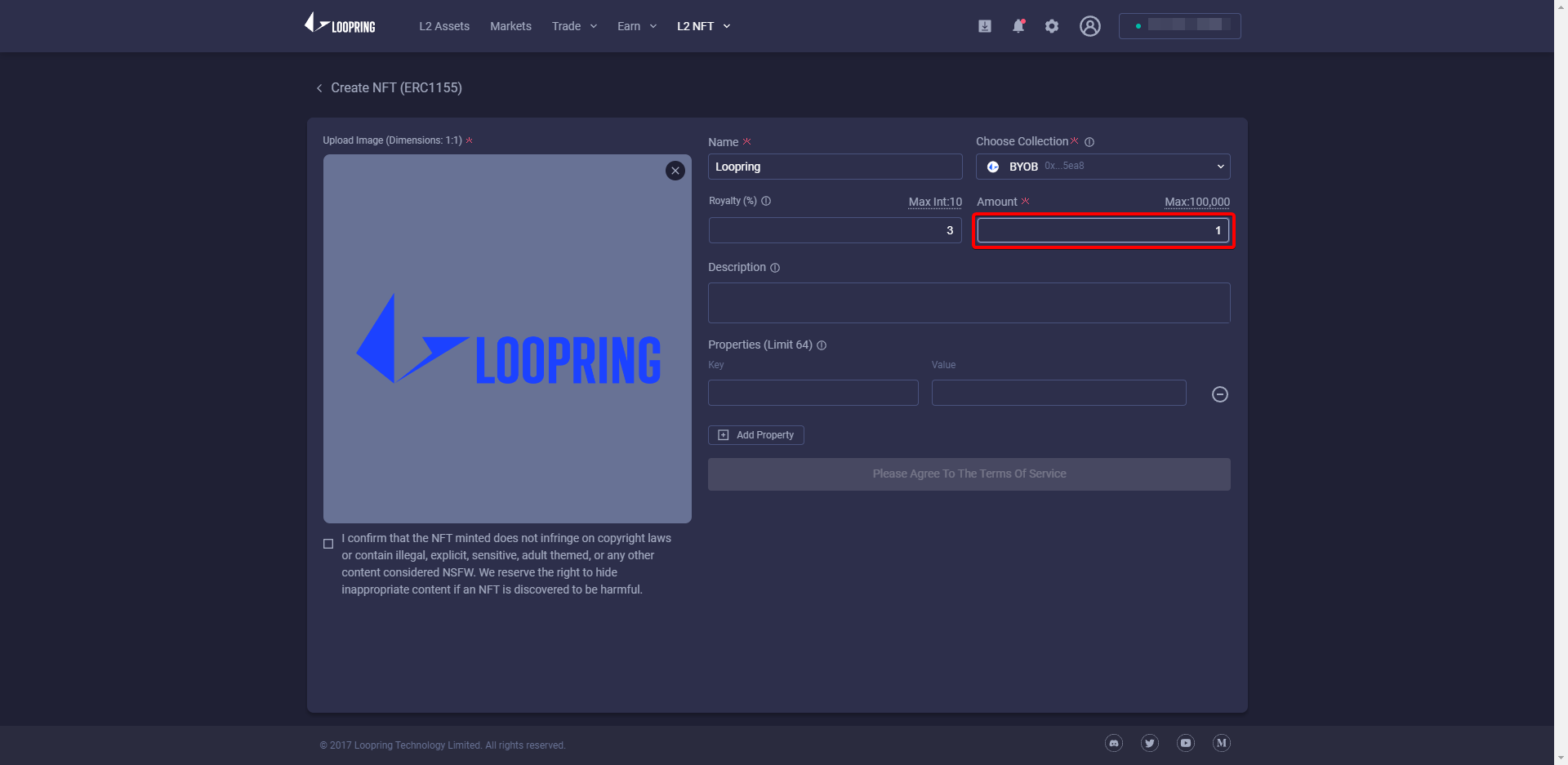Expand the Choose Collection dropdown
This screenshot has width=1568, height=765.
[x=1103, y=167]
